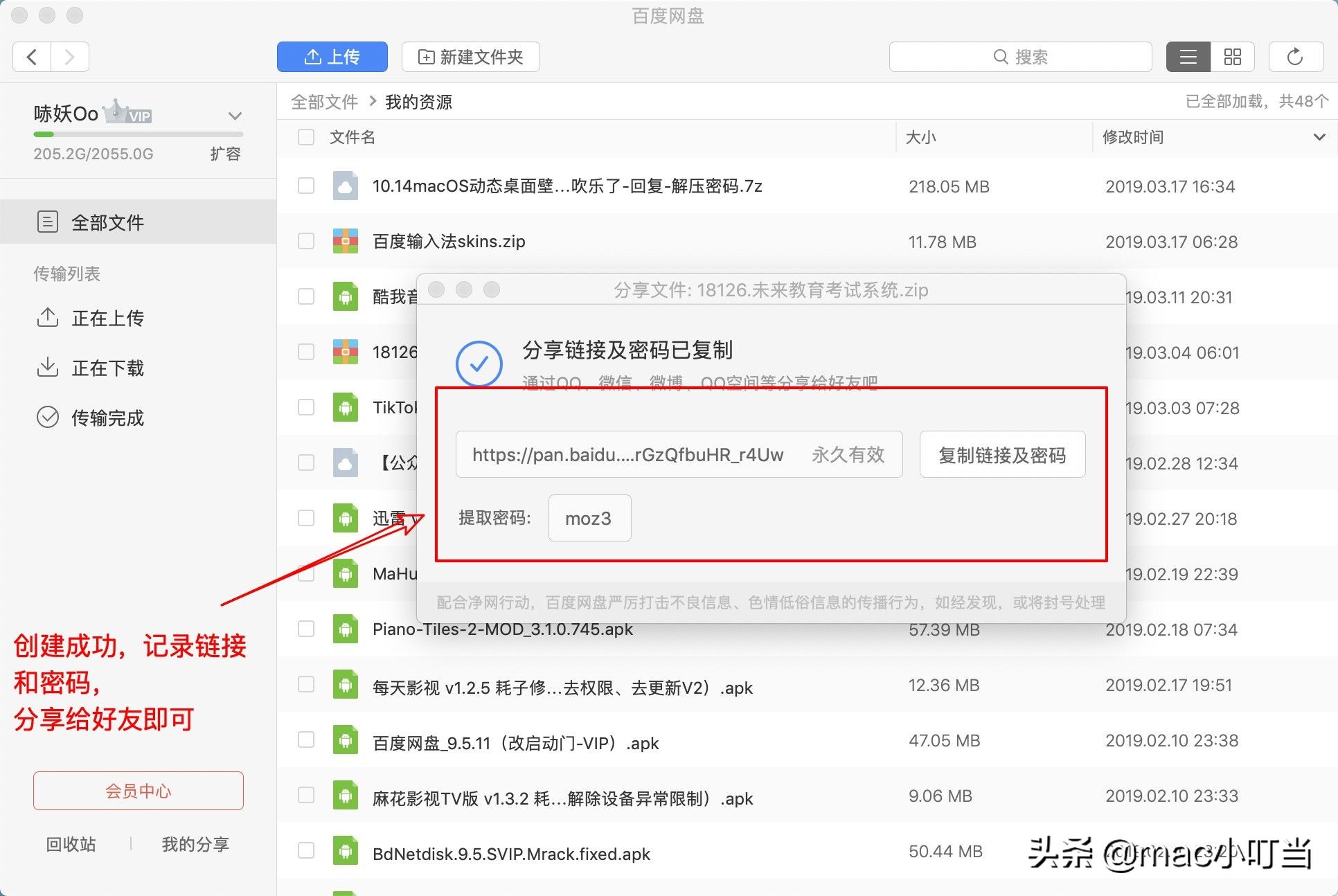Expand the account dropdown next to 哋妖Oo

coord(234,115)
